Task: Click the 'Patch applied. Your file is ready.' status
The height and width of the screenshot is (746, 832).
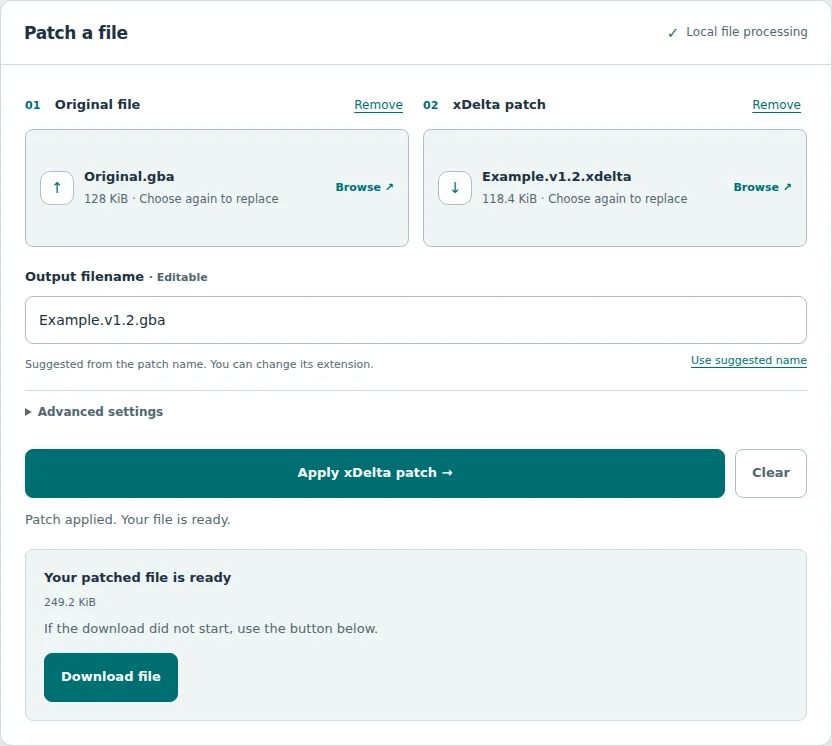Action: (127, 519)
